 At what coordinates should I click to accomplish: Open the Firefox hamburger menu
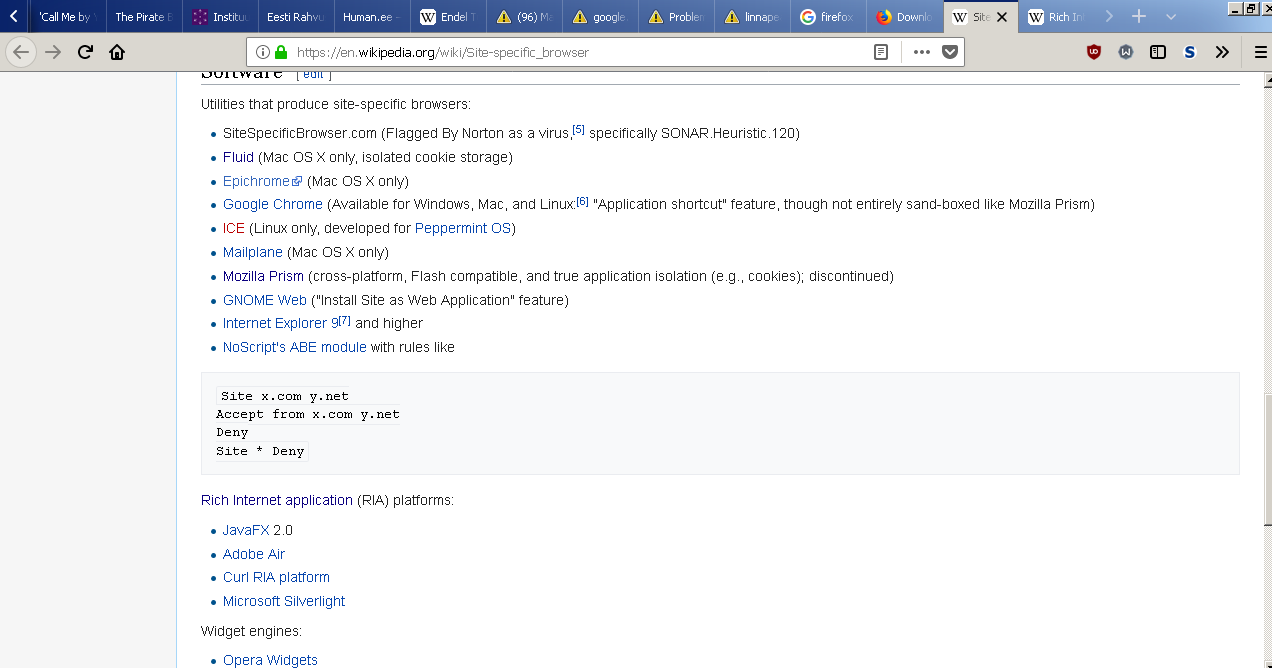(x=1260, y=52)
